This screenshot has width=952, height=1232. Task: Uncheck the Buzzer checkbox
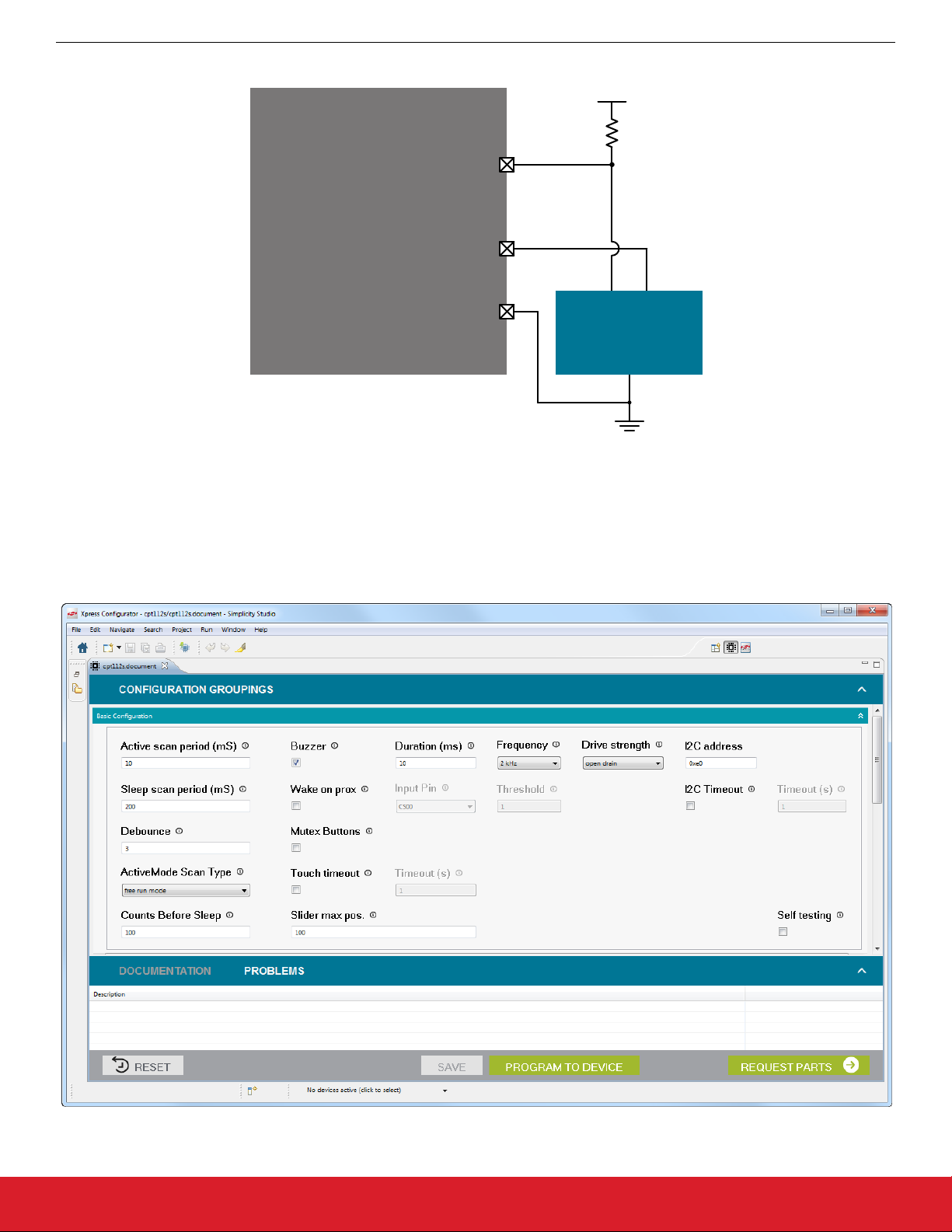click(x=296, y=763)
